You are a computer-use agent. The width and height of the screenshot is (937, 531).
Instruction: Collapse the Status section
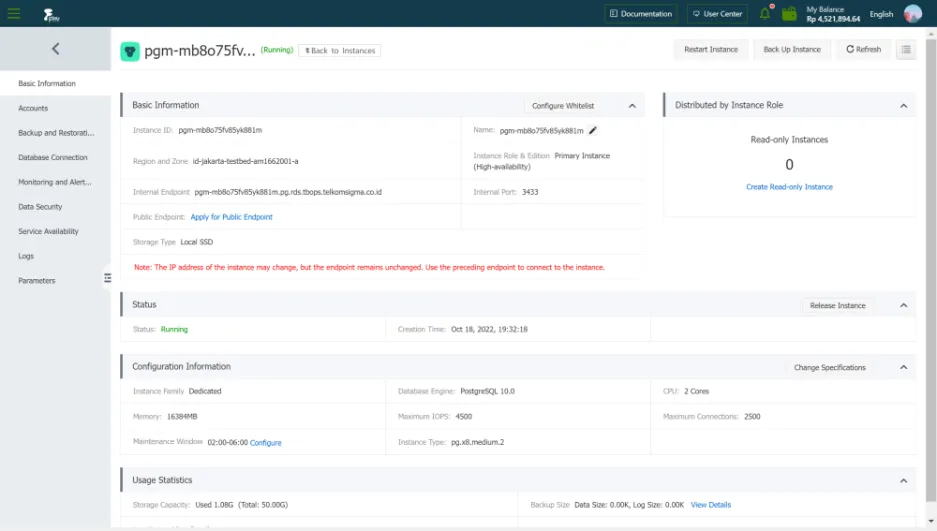[x=903, y=305]
